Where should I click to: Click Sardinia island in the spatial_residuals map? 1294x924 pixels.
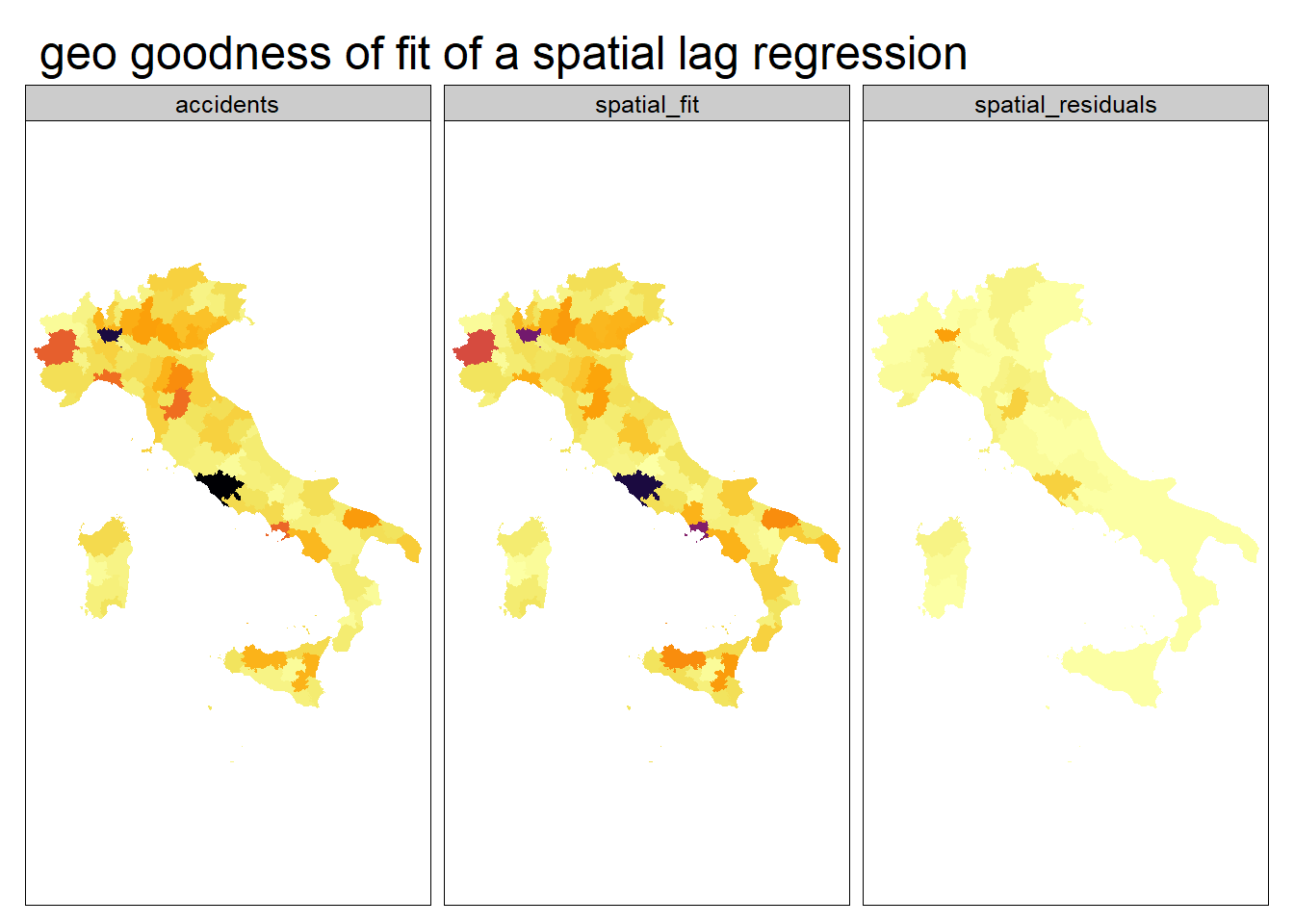coord(944,566)
